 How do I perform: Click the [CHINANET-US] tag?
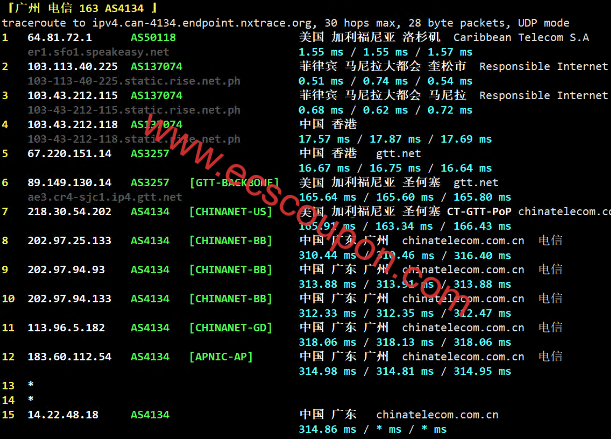(x=231, y=212)
